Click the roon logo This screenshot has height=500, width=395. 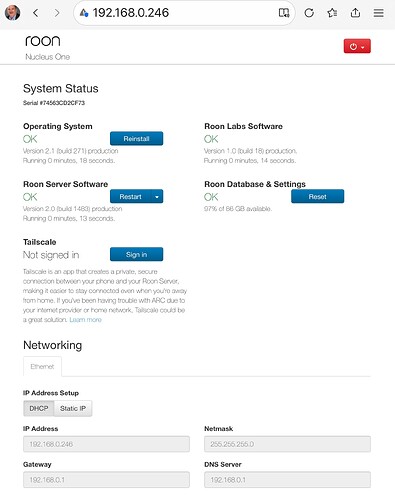(x=43, y=41)
